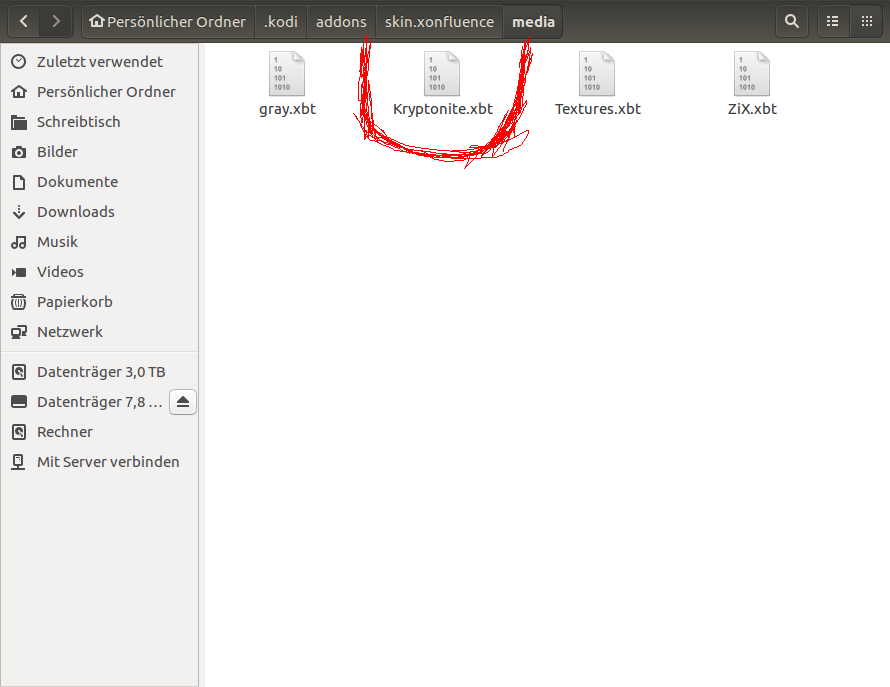Click the server icon beside Mit Server verbinden
The image size is (890, 687).
19,462
